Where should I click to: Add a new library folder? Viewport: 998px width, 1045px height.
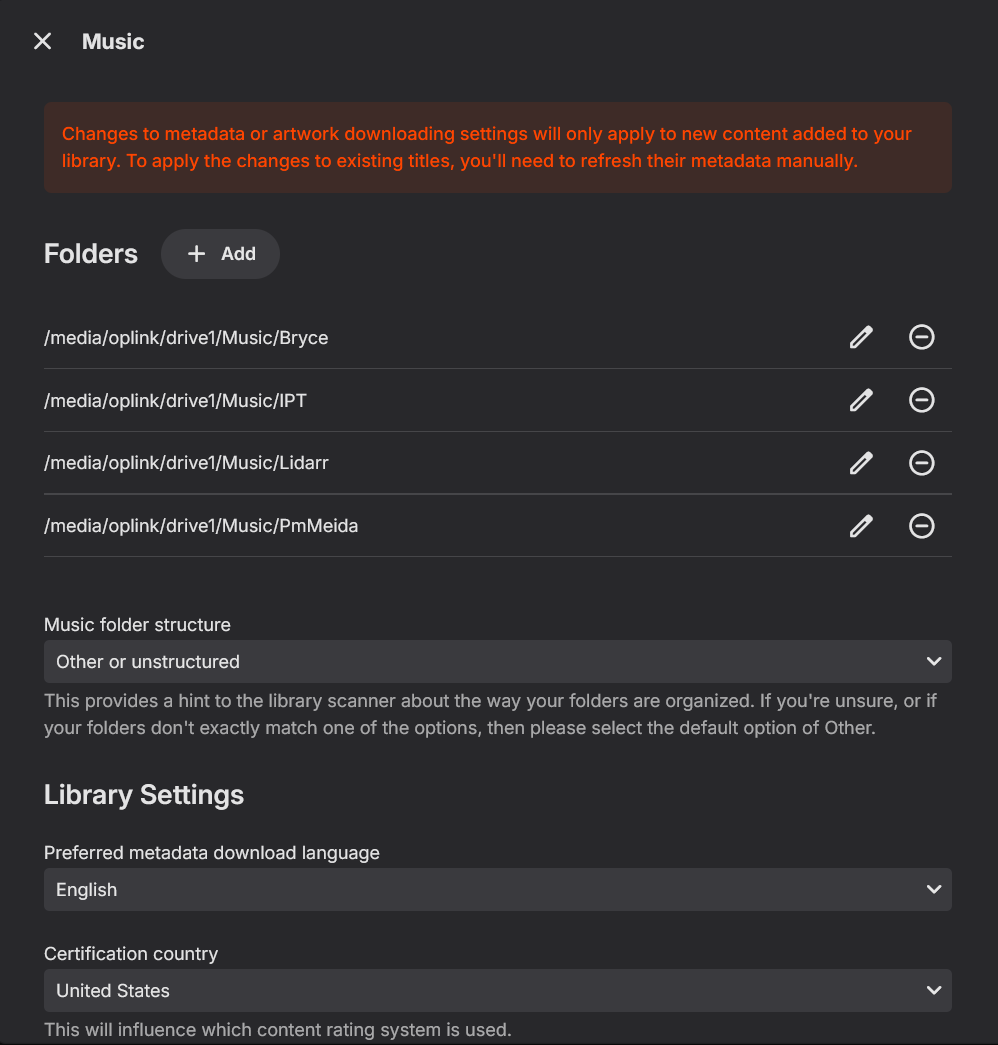point(220,254)
